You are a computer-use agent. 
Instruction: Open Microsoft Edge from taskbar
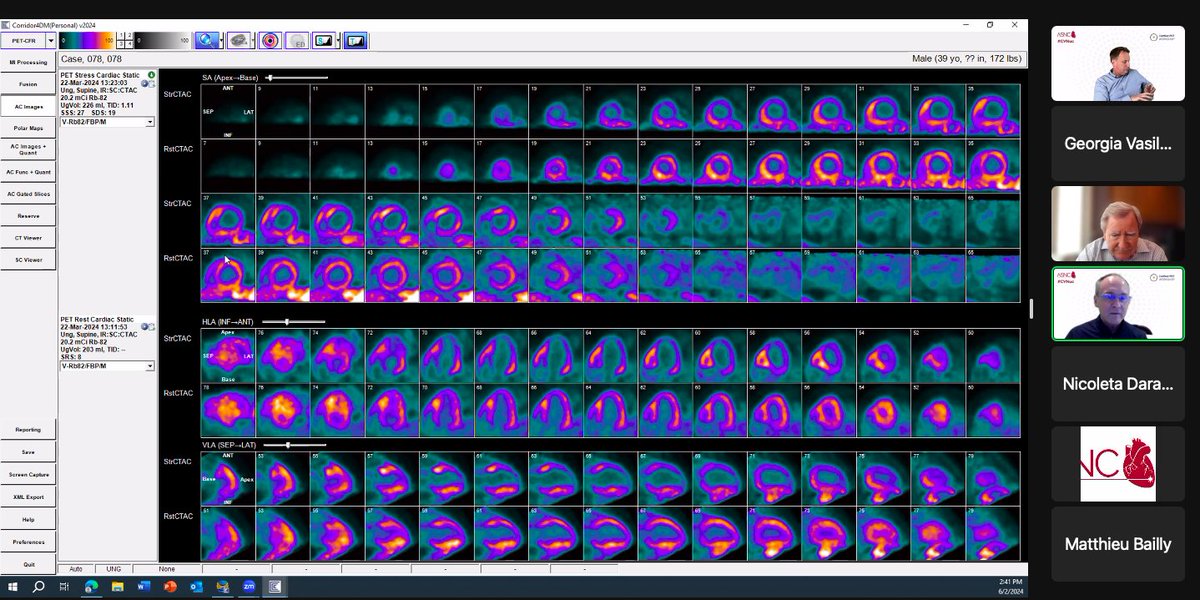91,586
